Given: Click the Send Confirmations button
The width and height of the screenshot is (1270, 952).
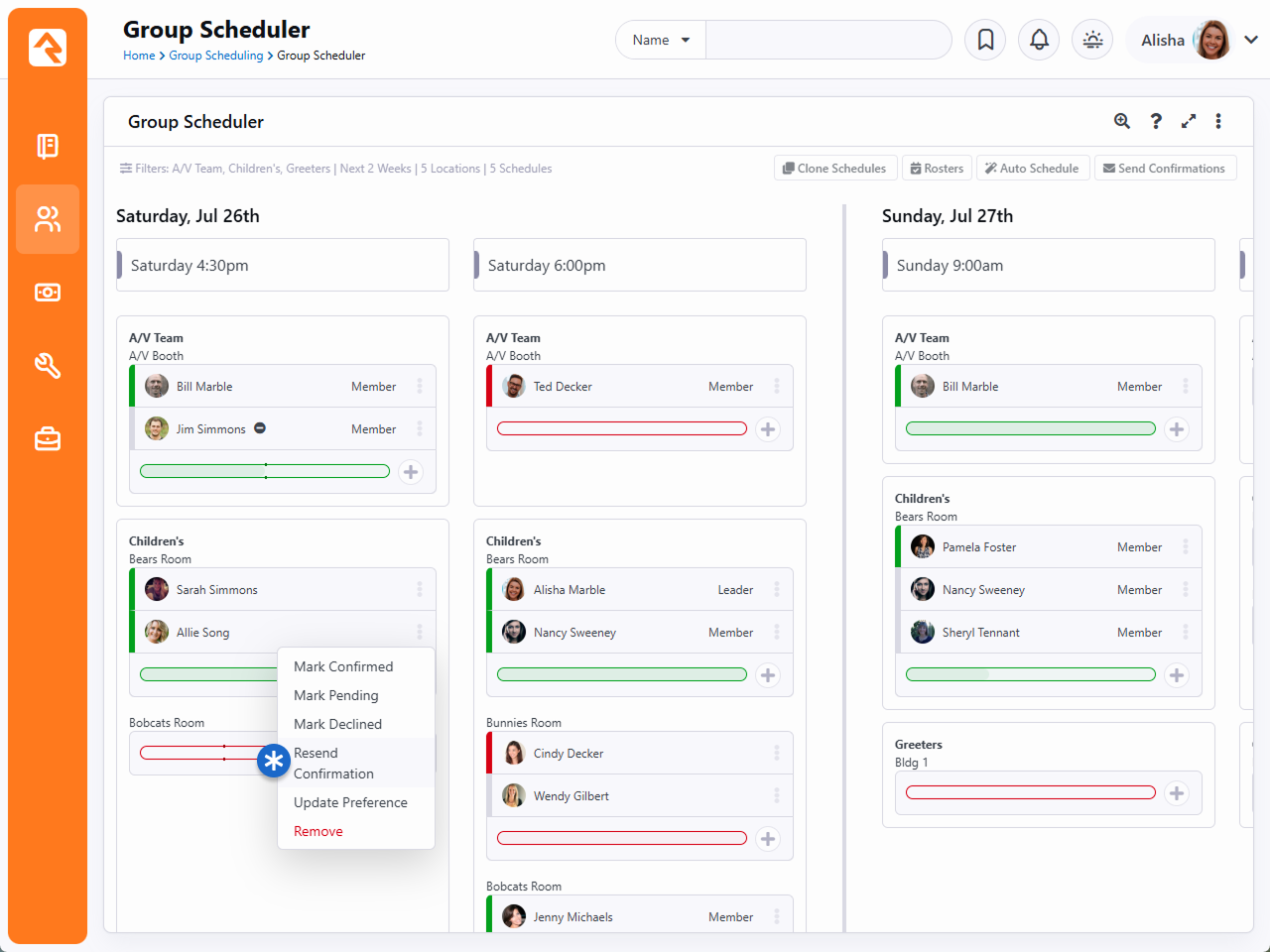Looking at the screenshot, I should 1165,169.
